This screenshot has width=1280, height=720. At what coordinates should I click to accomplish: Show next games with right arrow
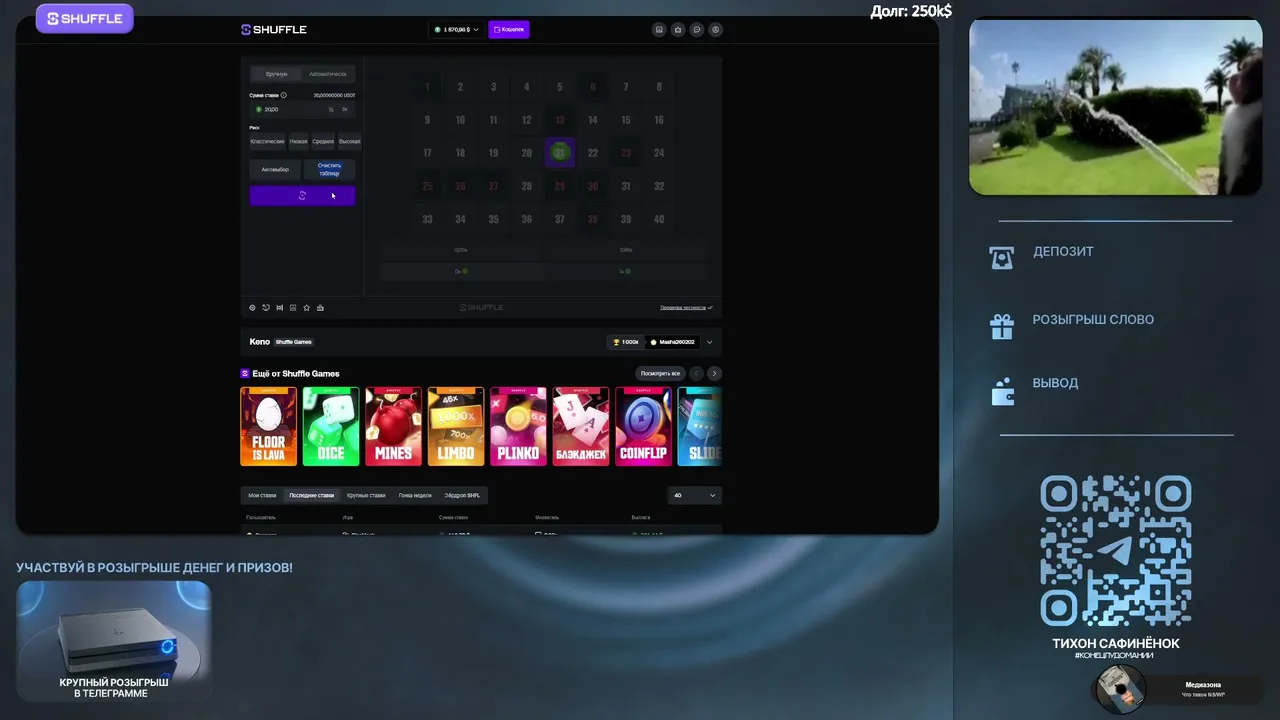pyautogui.click(x=714, y=373)
